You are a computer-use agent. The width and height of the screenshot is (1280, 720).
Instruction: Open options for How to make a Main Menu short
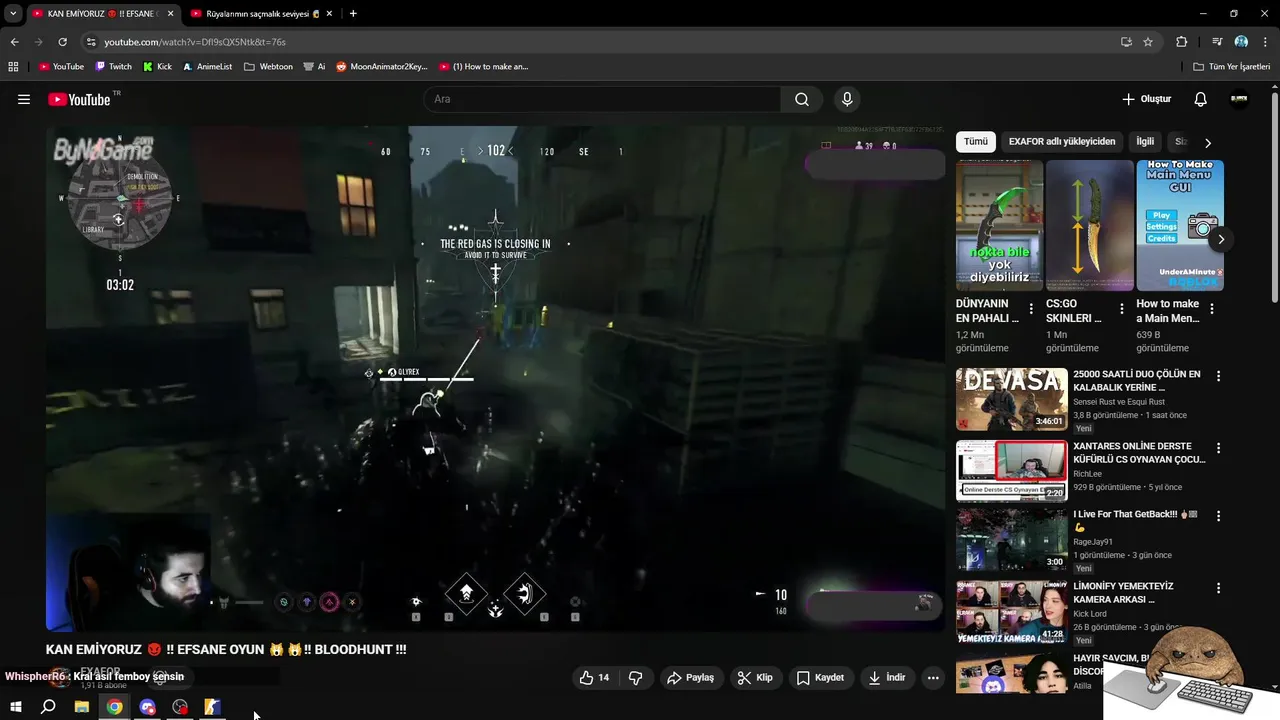coord(1212,309)
